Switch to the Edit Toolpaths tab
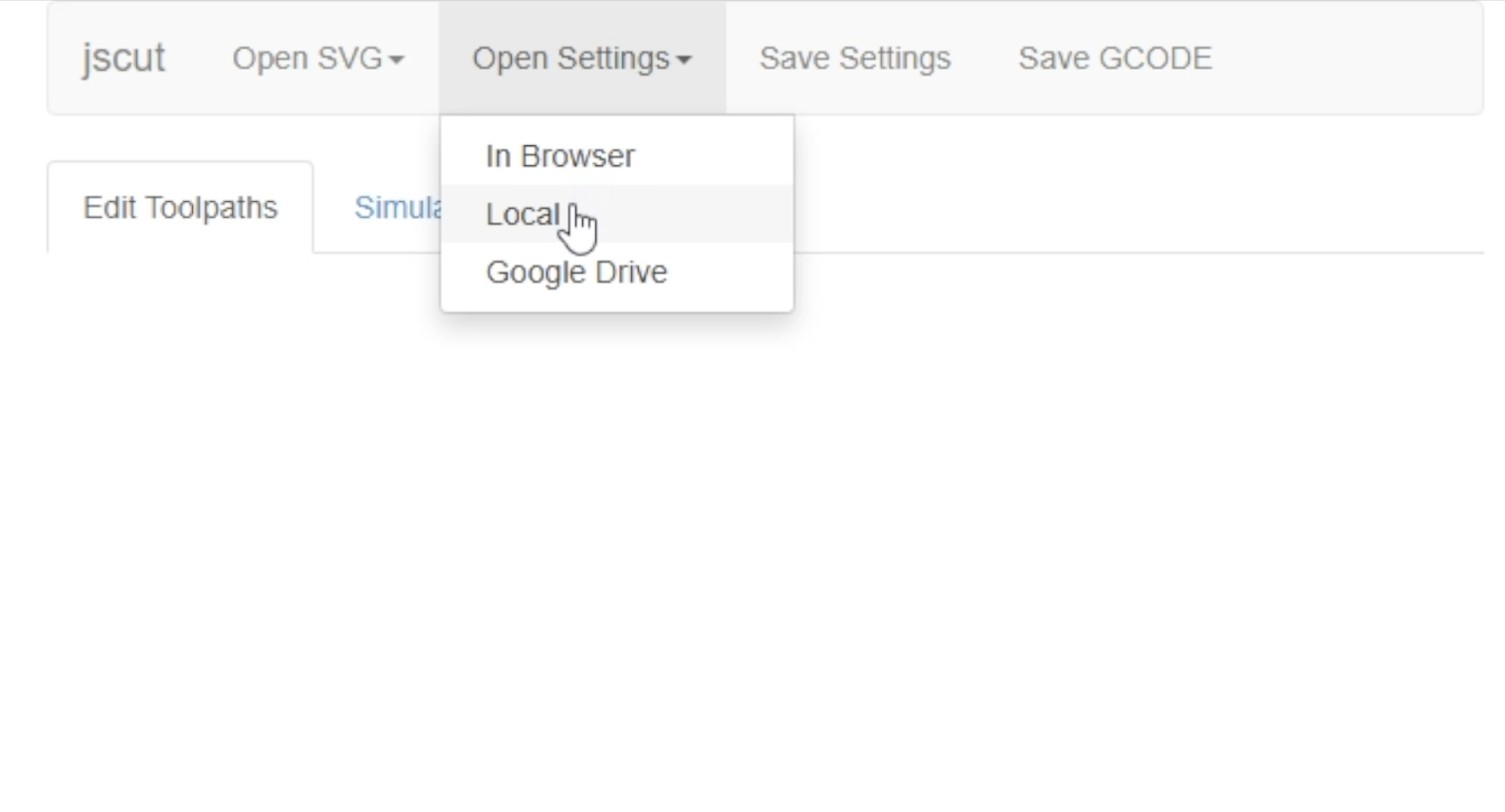 [180, 208]
